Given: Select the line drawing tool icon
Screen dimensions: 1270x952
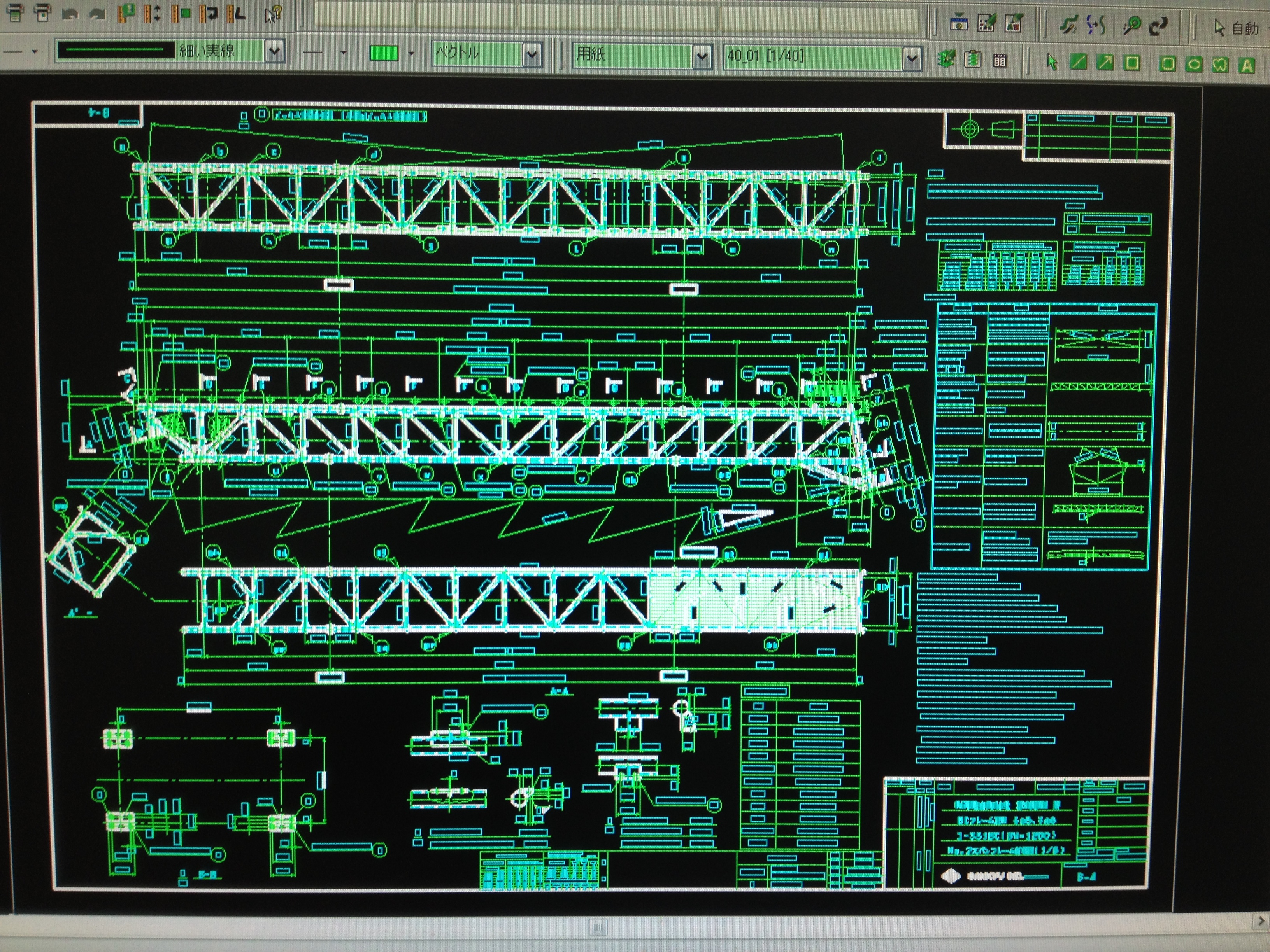Looking at the screenshot, I should tap(1079, 62).
